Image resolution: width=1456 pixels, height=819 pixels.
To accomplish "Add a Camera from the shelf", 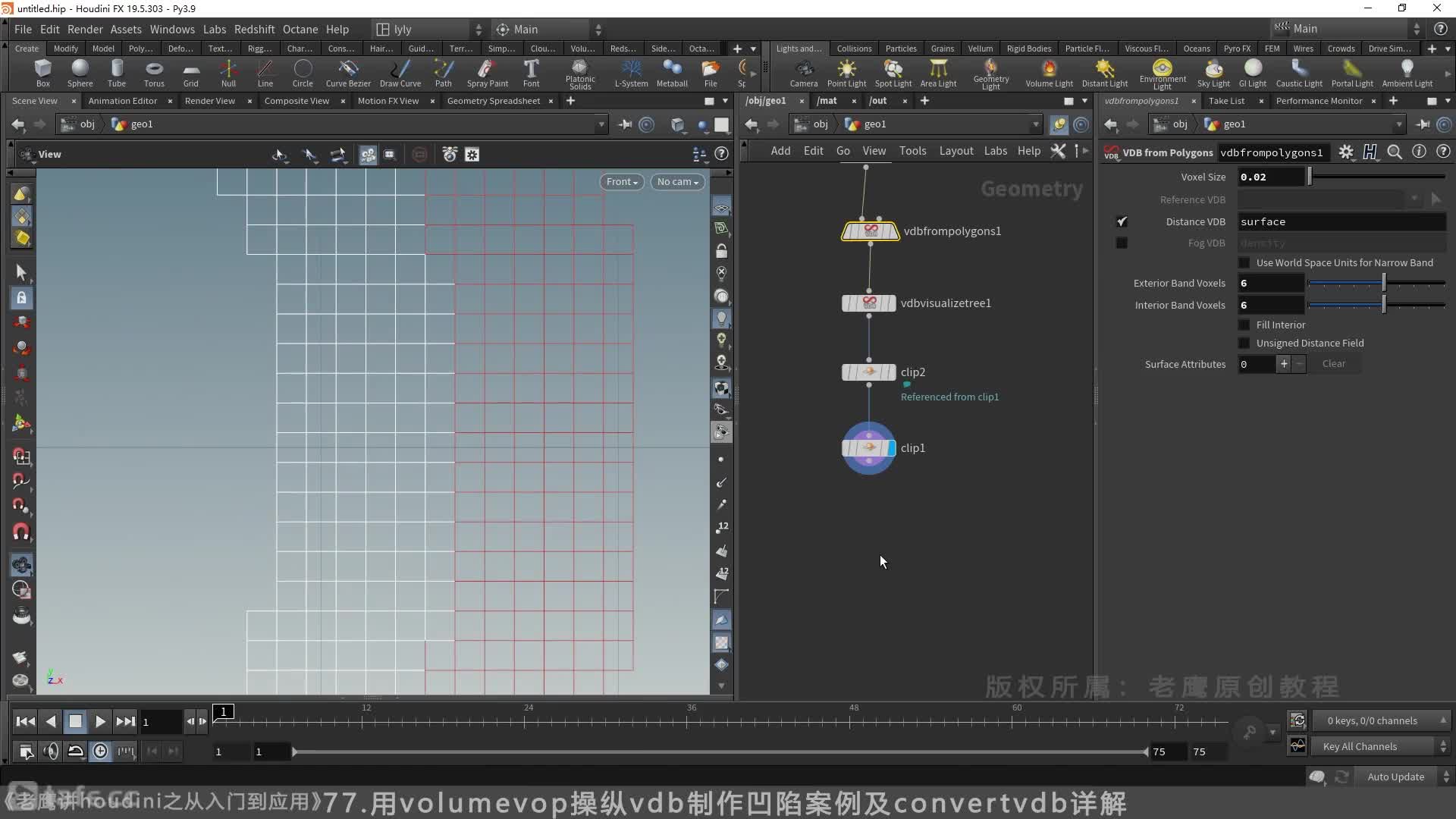I will 804,74.
